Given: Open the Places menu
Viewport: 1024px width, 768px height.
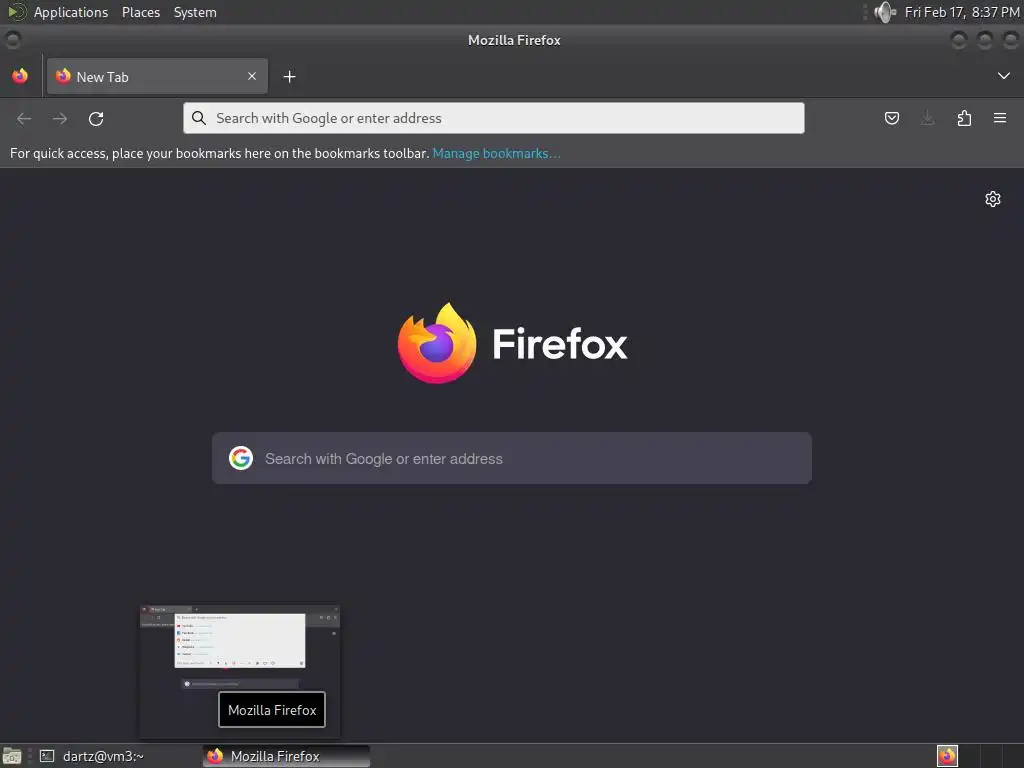Looking at the screenshot, I should pos(141,12).
